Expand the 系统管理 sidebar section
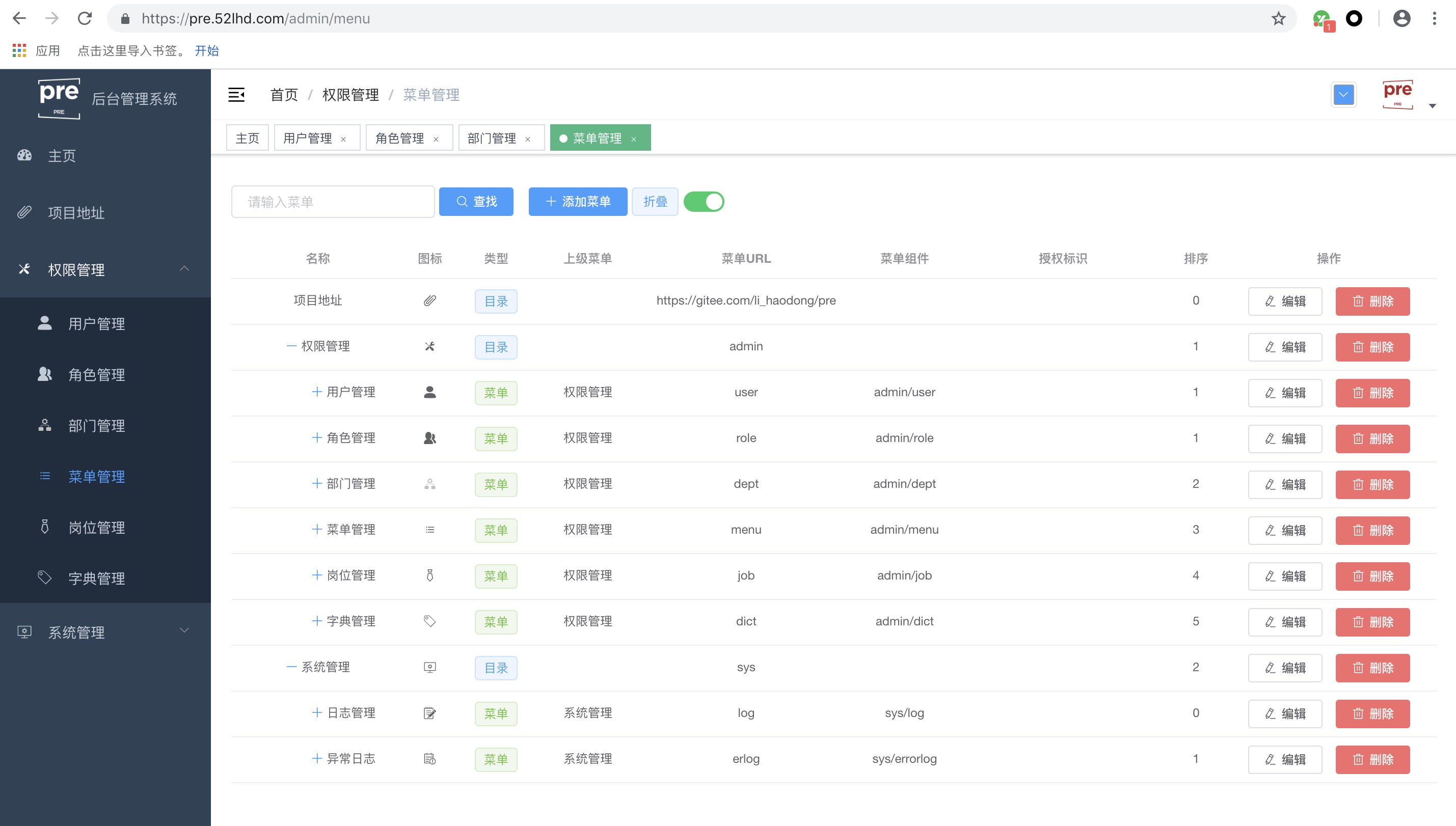 click(x=184, y=630)
